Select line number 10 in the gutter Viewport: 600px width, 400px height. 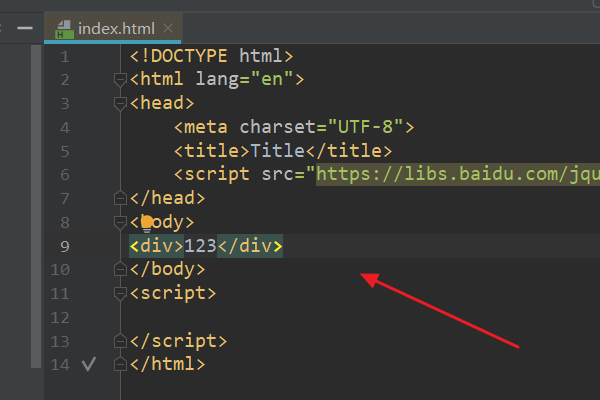(x=60, y=270)
